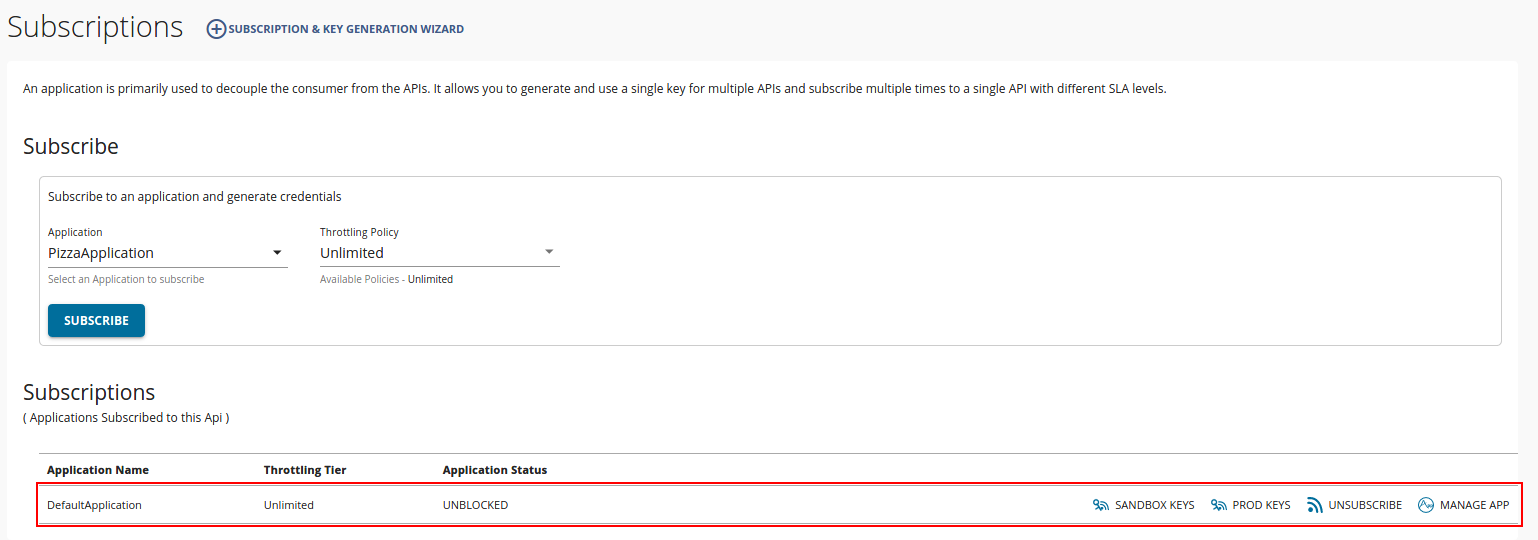Expand the Application dropdown arrow
Viewport: 1538px width, 540px height.
(x=277, y=253)
